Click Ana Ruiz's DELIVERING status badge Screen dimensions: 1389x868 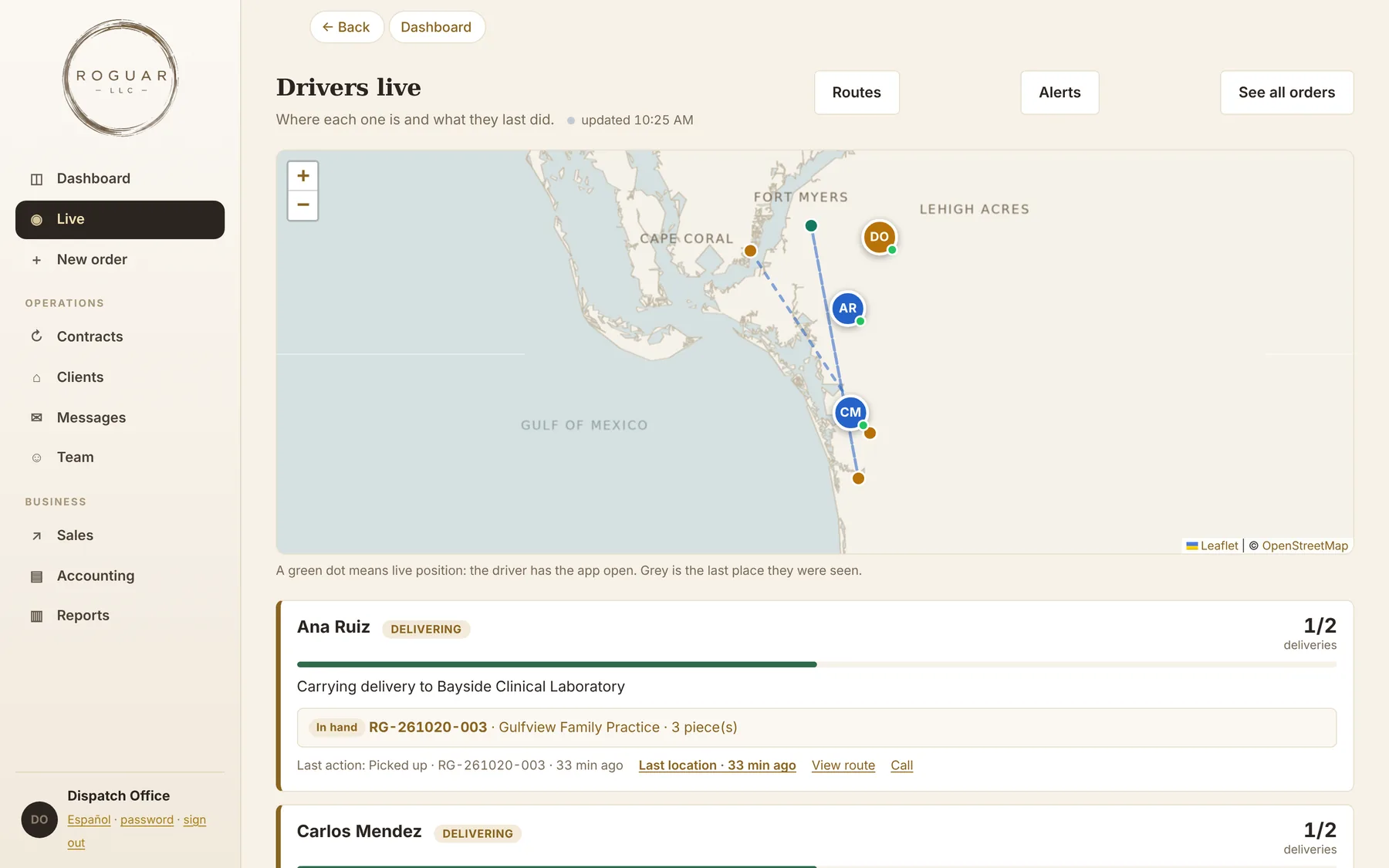[426, 630]
